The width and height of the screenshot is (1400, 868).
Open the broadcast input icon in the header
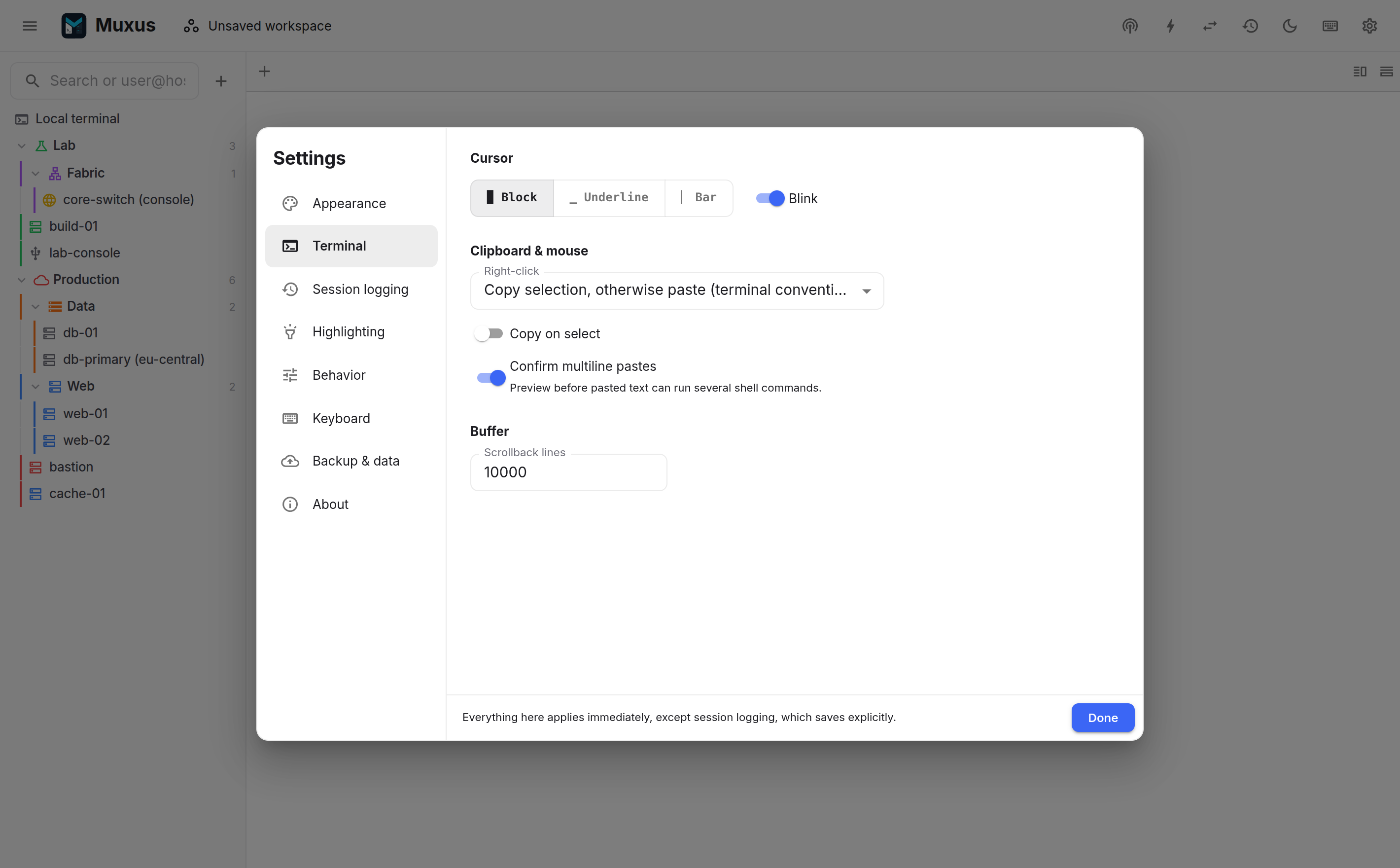(1130, 26)
